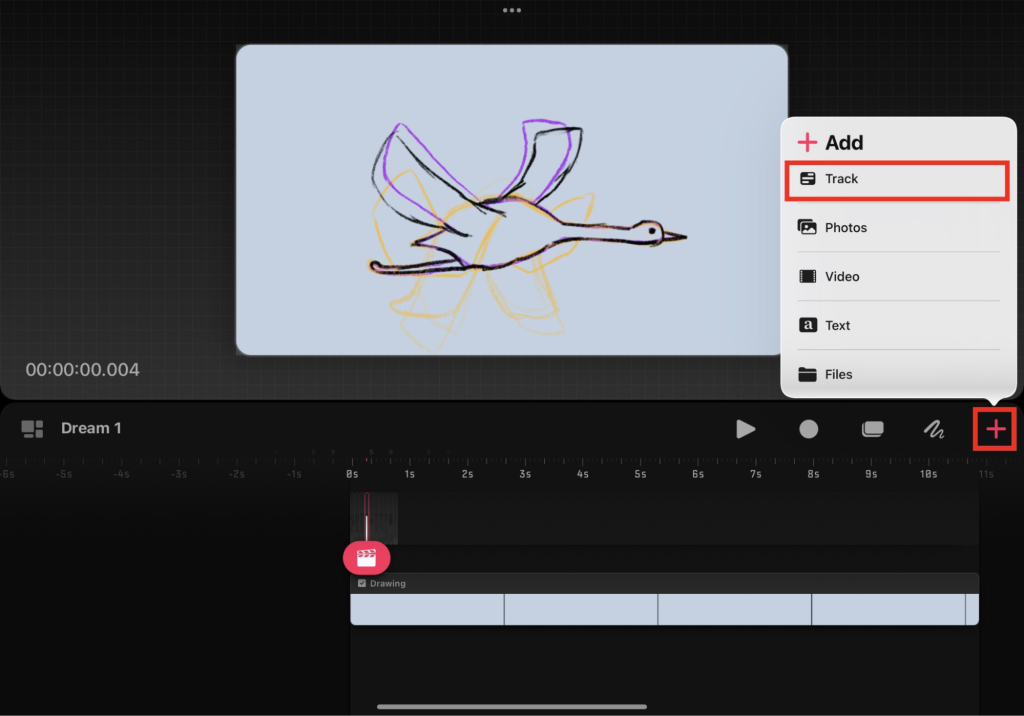Image resolution: width=1024 pixels, height=716 pixels.
Task: Open the gallery icon beside Dream 1
Action: [33, 429]
